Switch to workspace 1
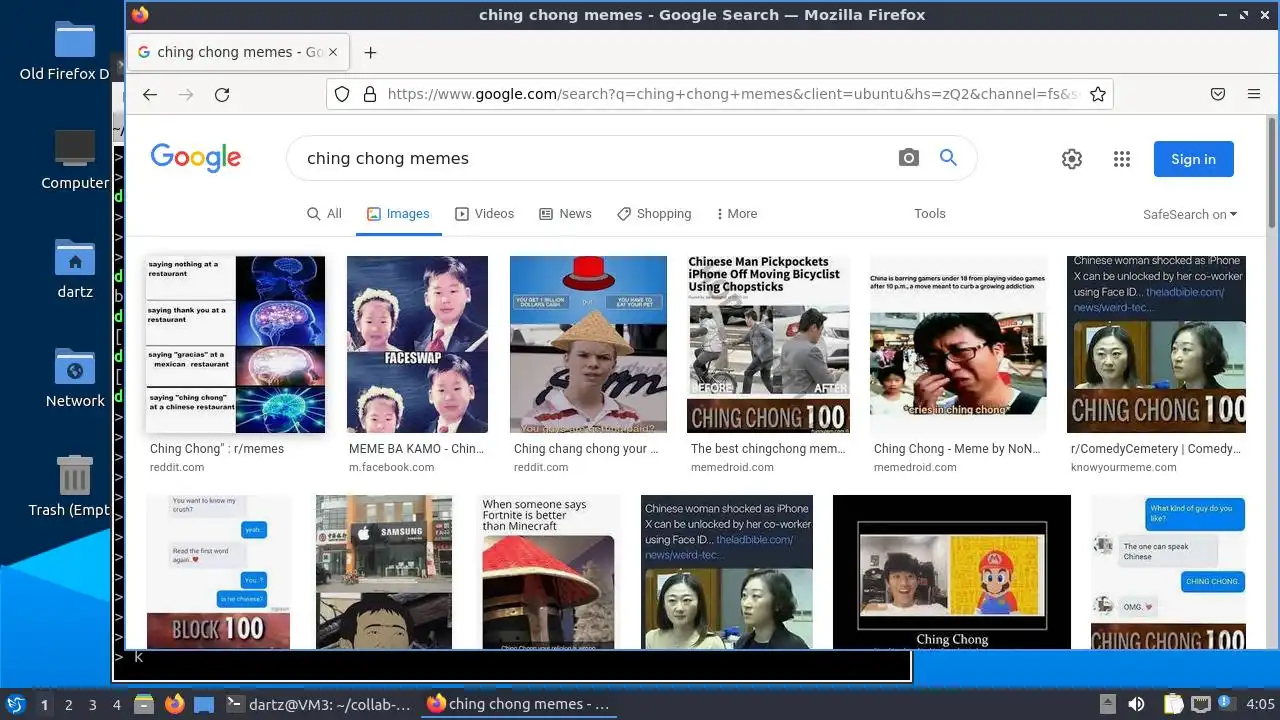This screenshot has width=1280, height=720. coord(44,704)
